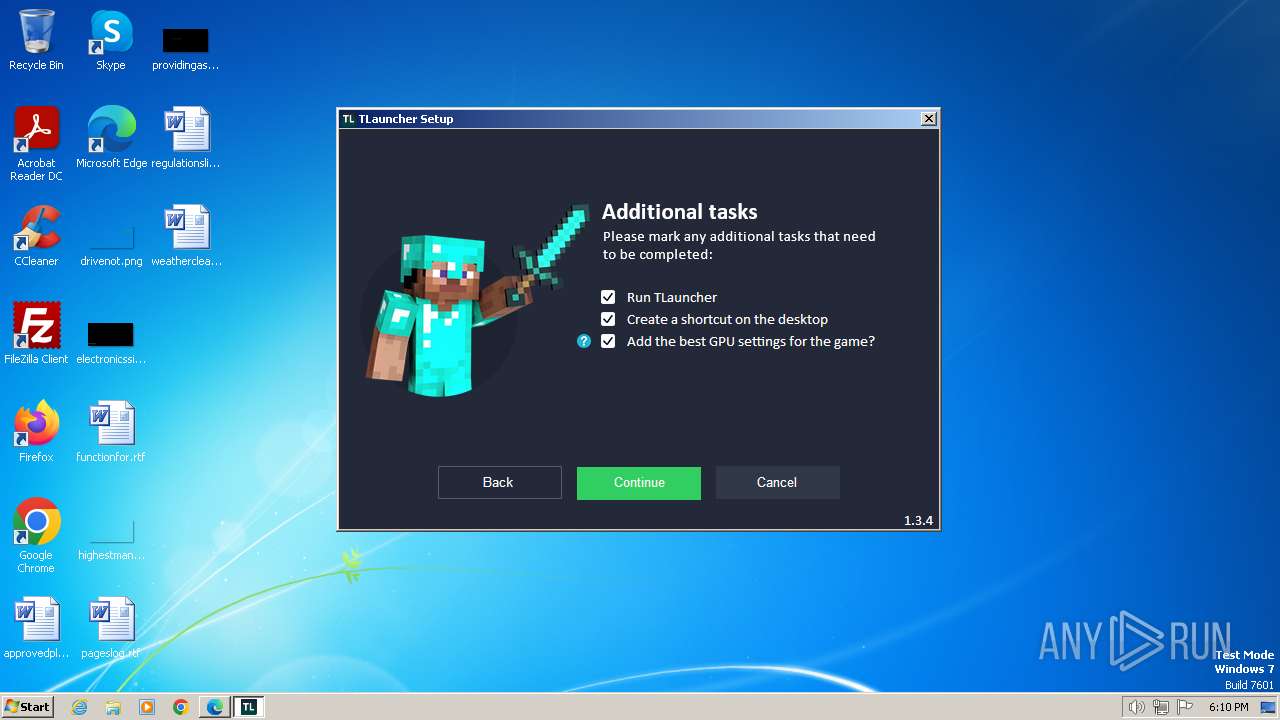The height and width of the screenshot is (720, 1280).
Task: Click the Continue button
Action: tap(639, 482)
